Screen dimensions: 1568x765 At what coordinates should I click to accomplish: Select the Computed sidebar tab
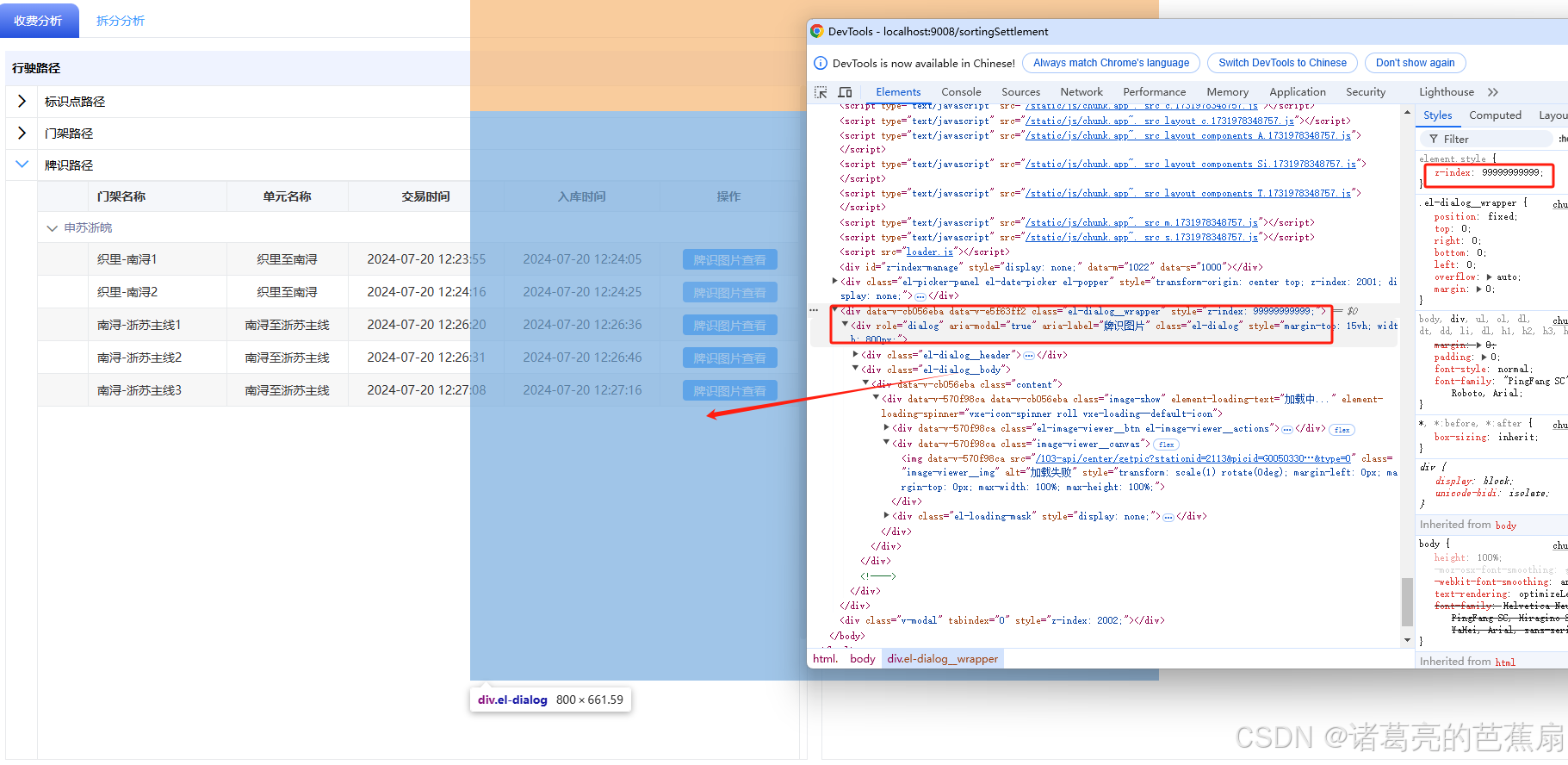pos(1495,115)
